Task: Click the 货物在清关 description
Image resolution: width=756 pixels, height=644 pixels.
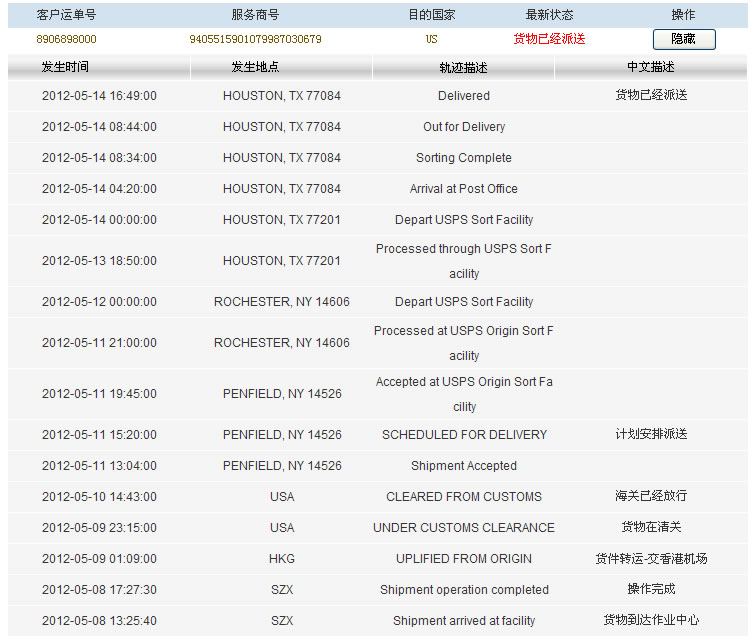Action: click(x=651, y=527)
